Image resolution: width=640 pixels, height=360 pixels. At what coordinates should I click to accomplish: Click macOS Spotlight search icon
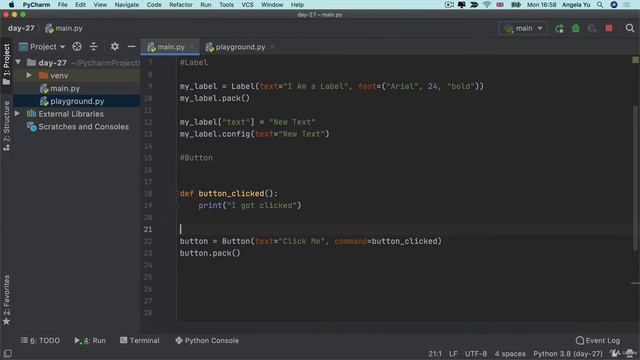(600, 5)
